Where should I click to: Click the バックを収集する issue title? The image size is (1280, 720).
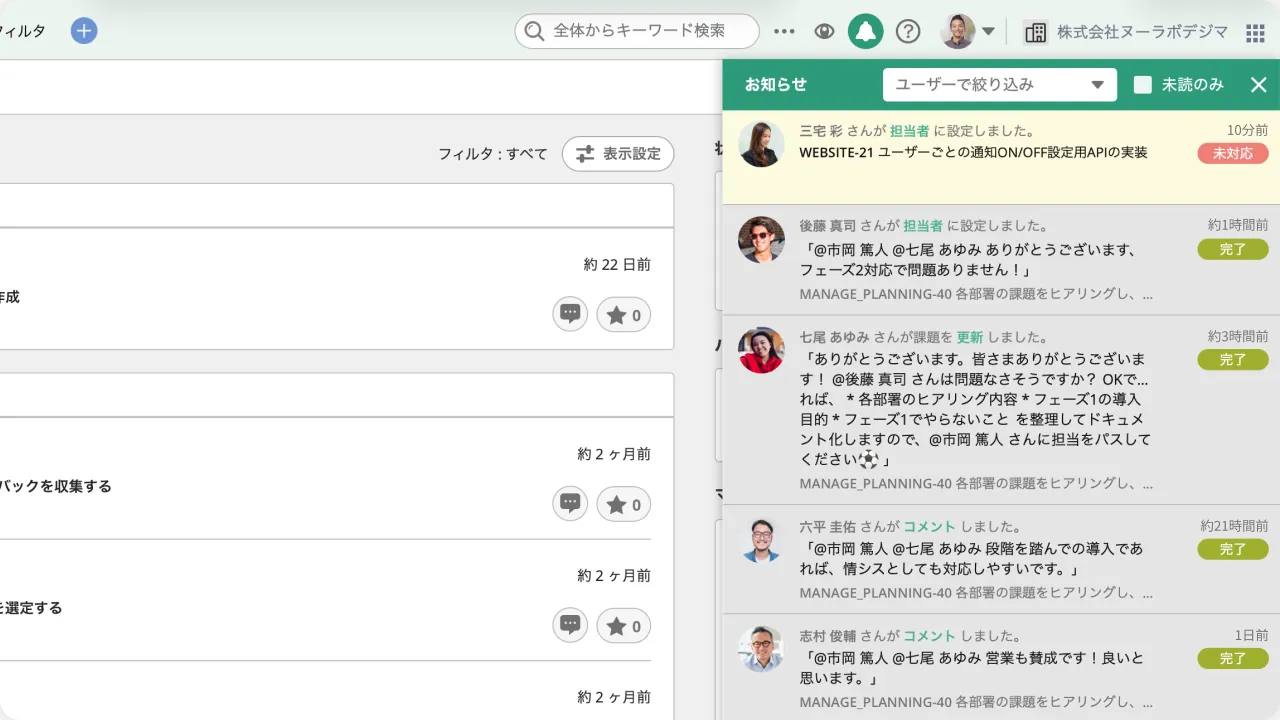click(x=56, y=486)
